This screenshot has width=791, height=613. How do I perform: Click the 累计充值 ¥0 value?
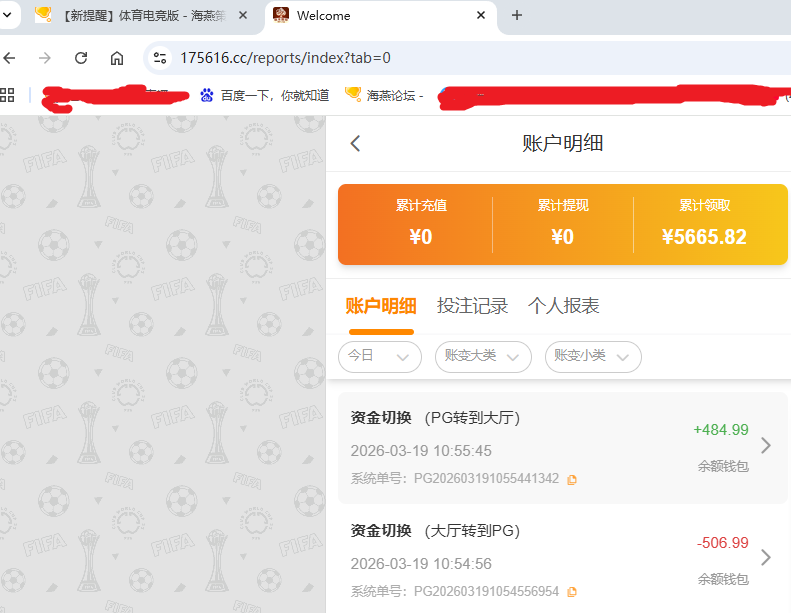click(421, 237)
